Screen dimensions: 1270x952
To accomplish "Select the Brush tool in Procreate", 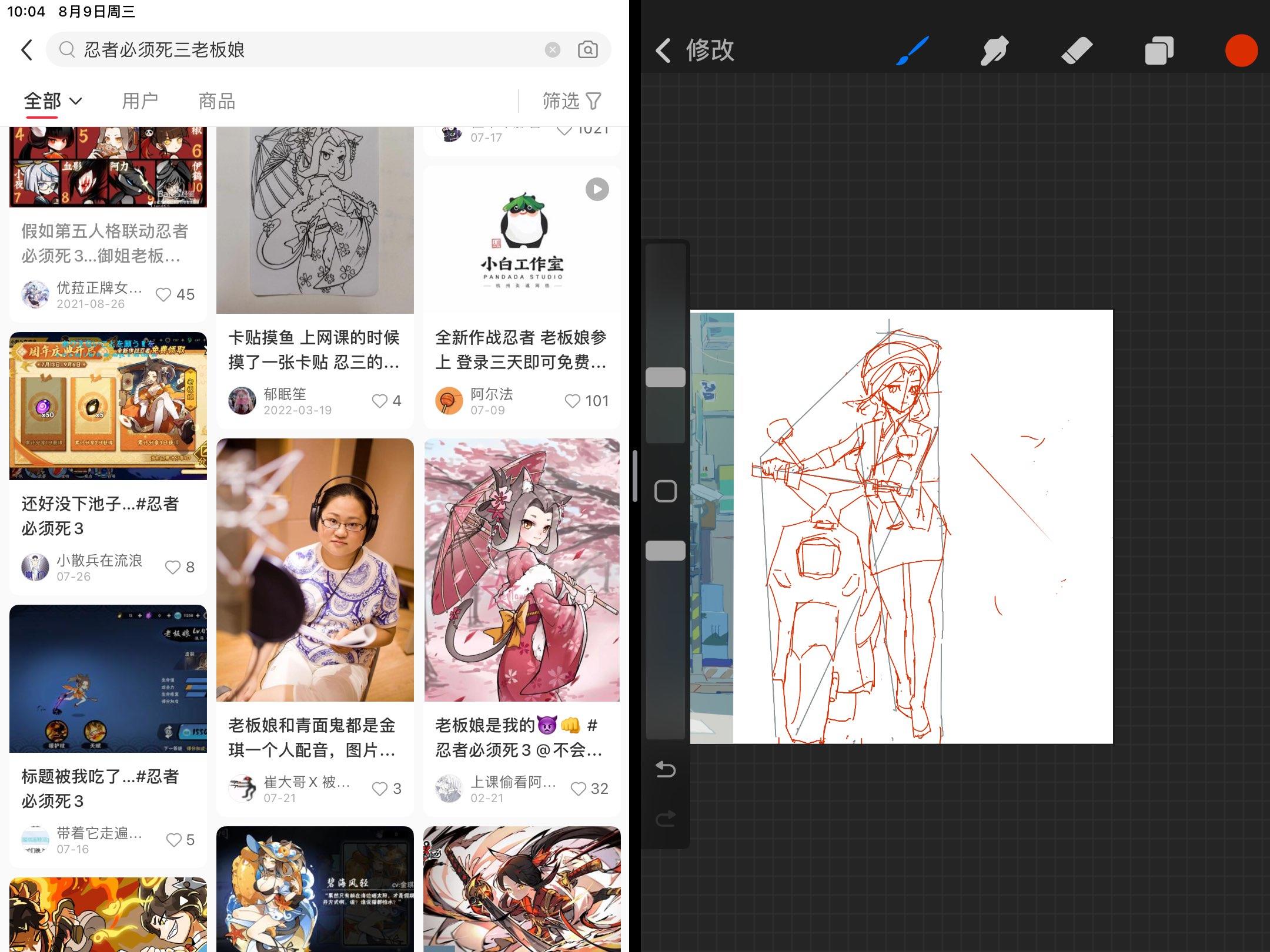I will click(912, 51).
